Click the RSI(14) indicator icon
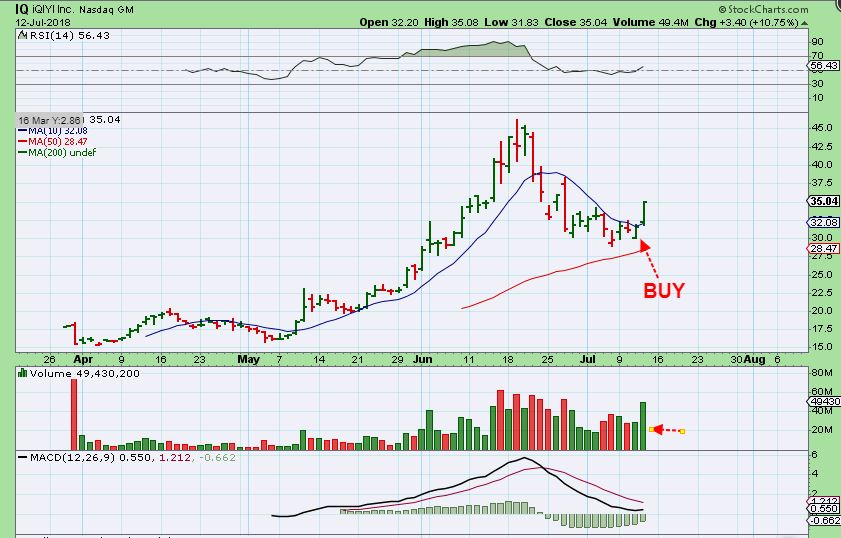The width and height of the screenshot is (841, 538). 21,35
